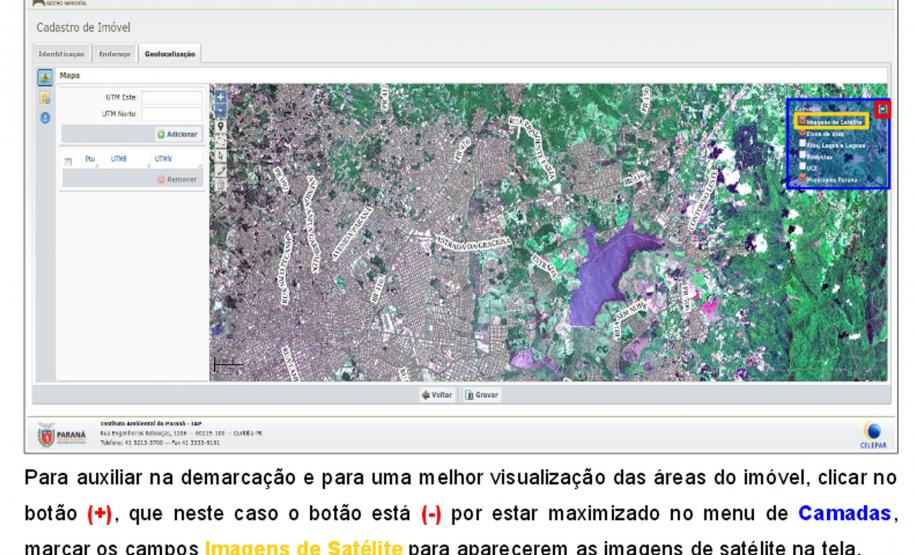Open the blue help icon in left sidebar
The height and width of the screenshot is (555, 915).
45,118
